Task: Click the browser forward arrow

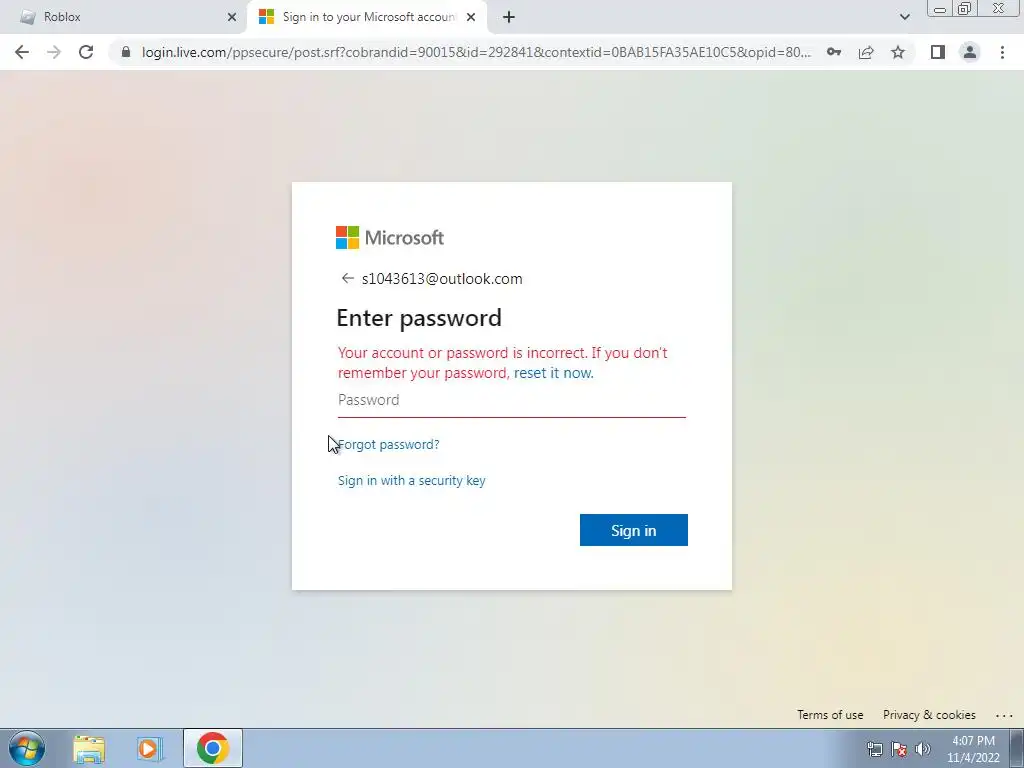Action: click(54, 52)
